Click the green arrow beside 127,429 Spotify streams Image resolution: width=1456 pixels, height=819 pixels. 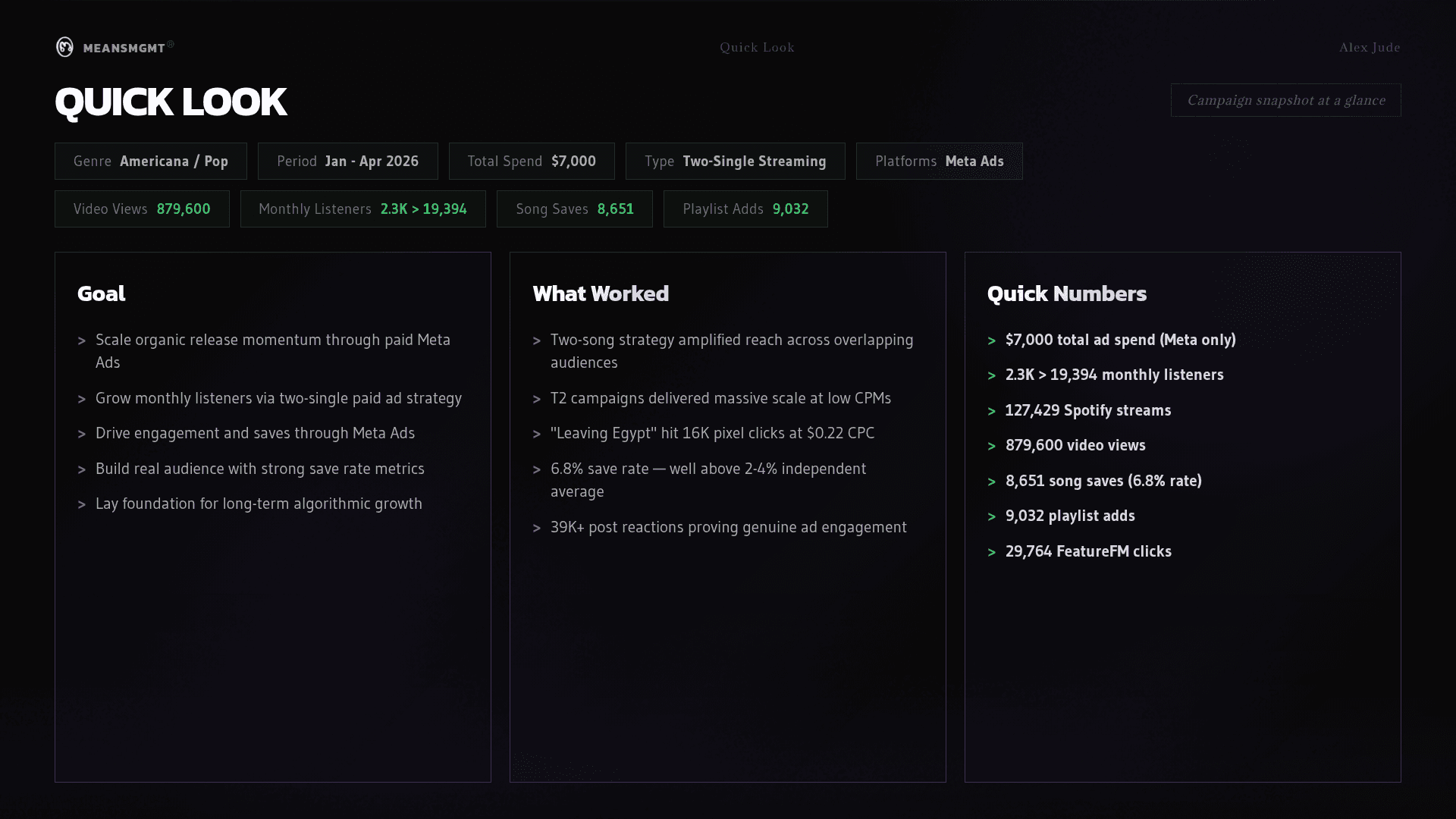coord(991,411)
